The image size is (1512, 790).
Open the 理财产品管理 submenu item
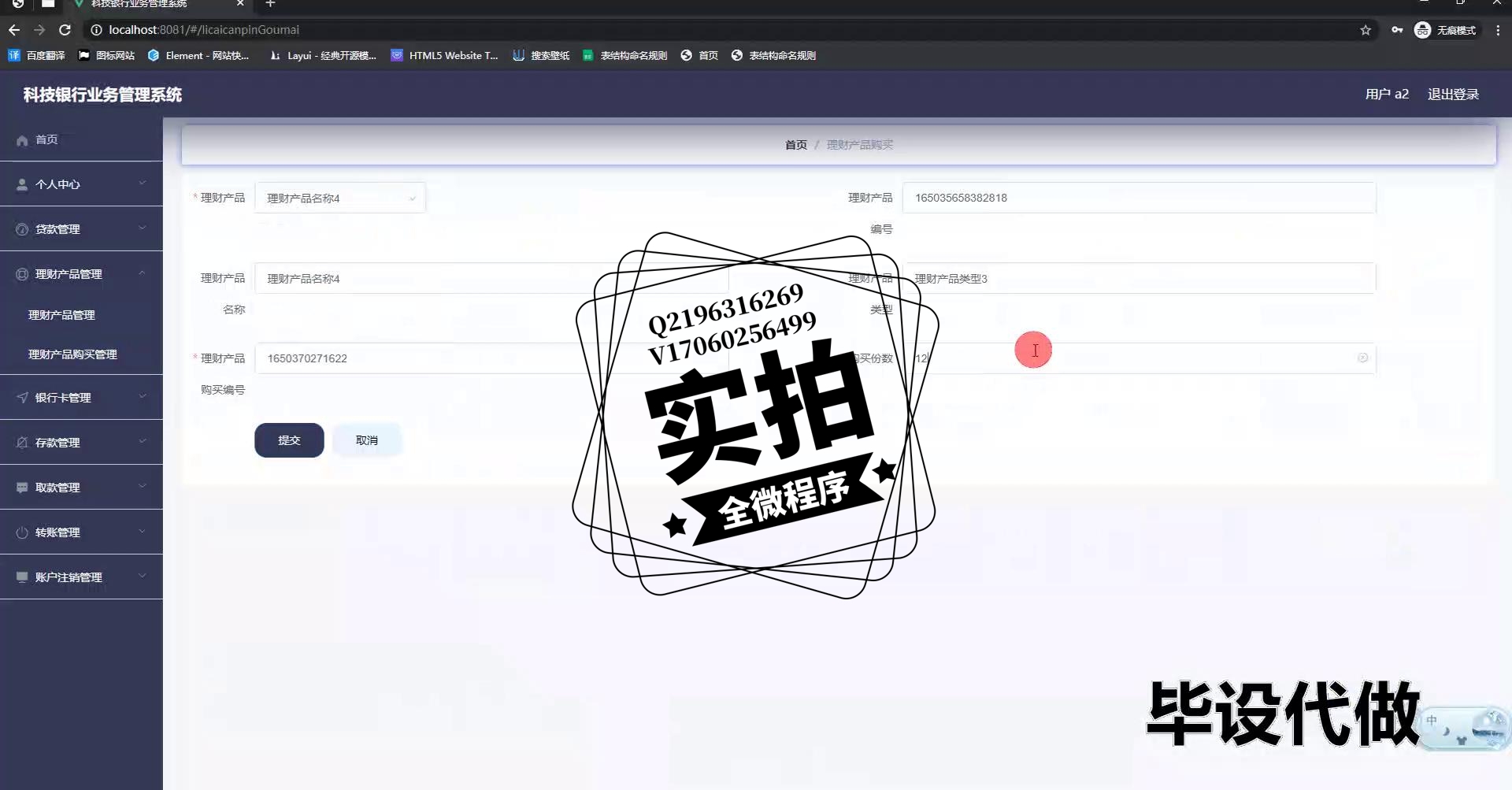coord(61,315)
